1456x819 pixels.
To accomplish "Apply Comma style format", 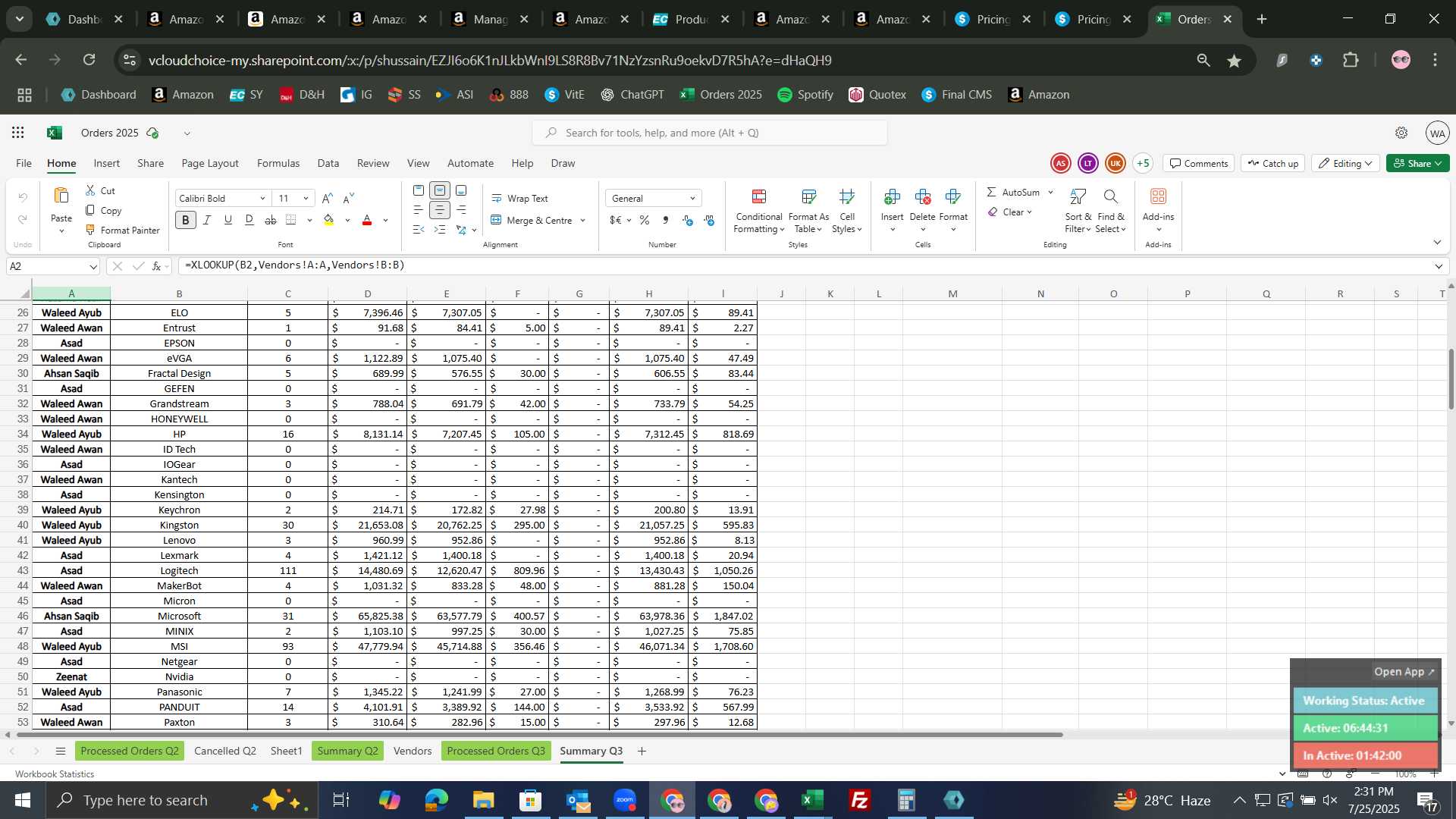I will point(666,220).
